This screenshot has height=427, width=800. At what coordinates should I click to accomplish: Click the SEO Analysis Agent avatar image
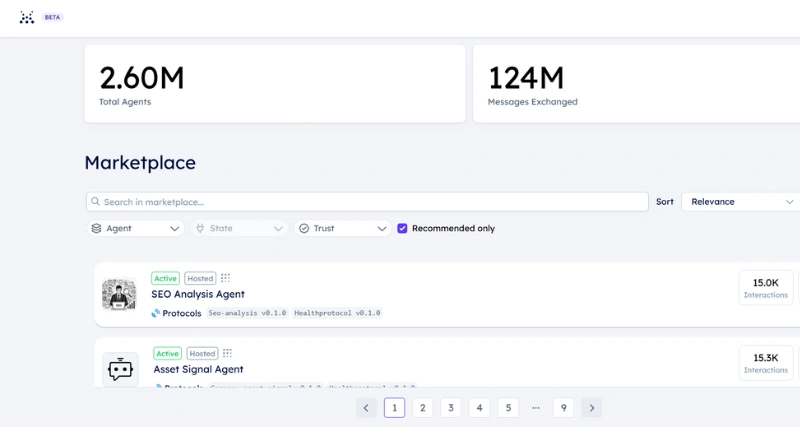tap(119, 294)
